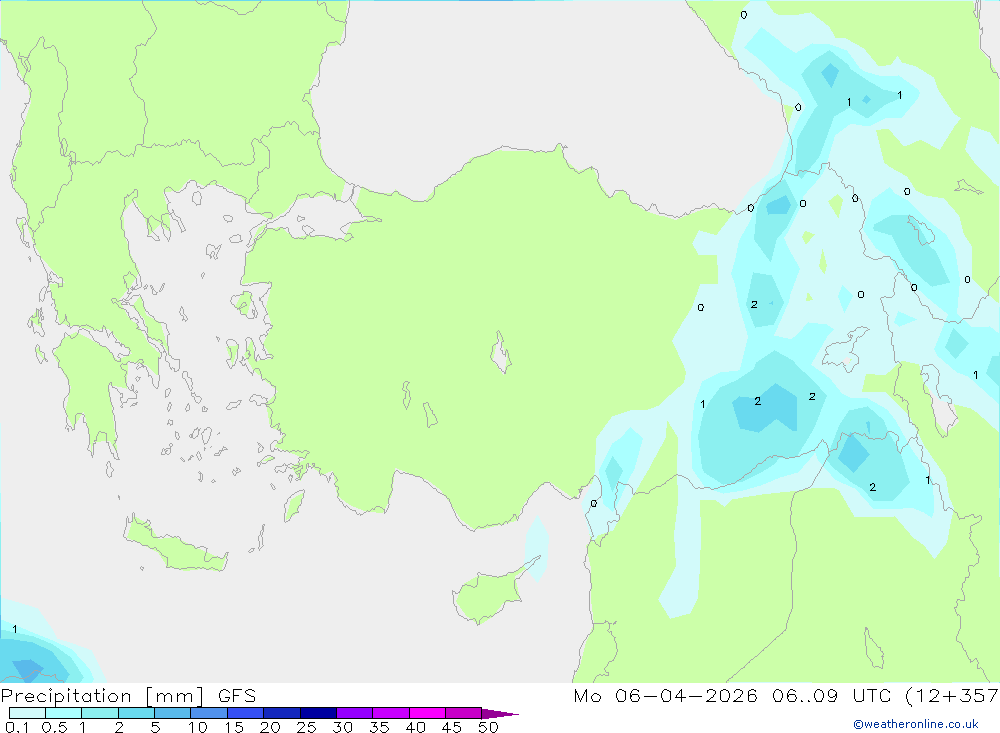Select the 0.5–1 mm legend color swatch
This screenshot has height=733, width=1000.
(64, 713)
